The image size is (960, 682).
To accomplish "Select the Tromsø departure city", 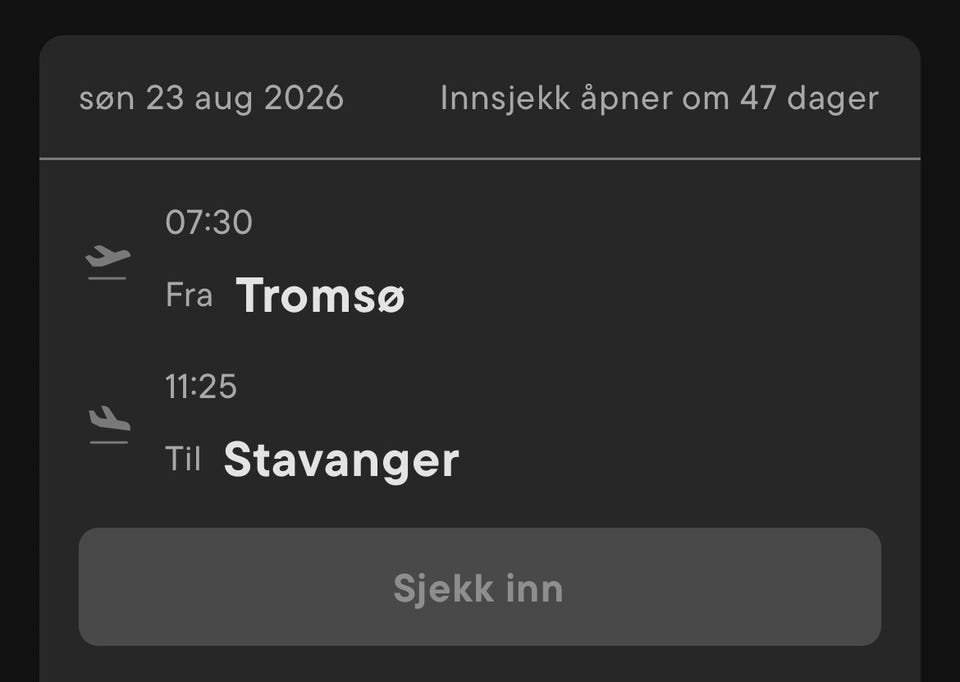I will pyautogui.click(x=320, y=296).
